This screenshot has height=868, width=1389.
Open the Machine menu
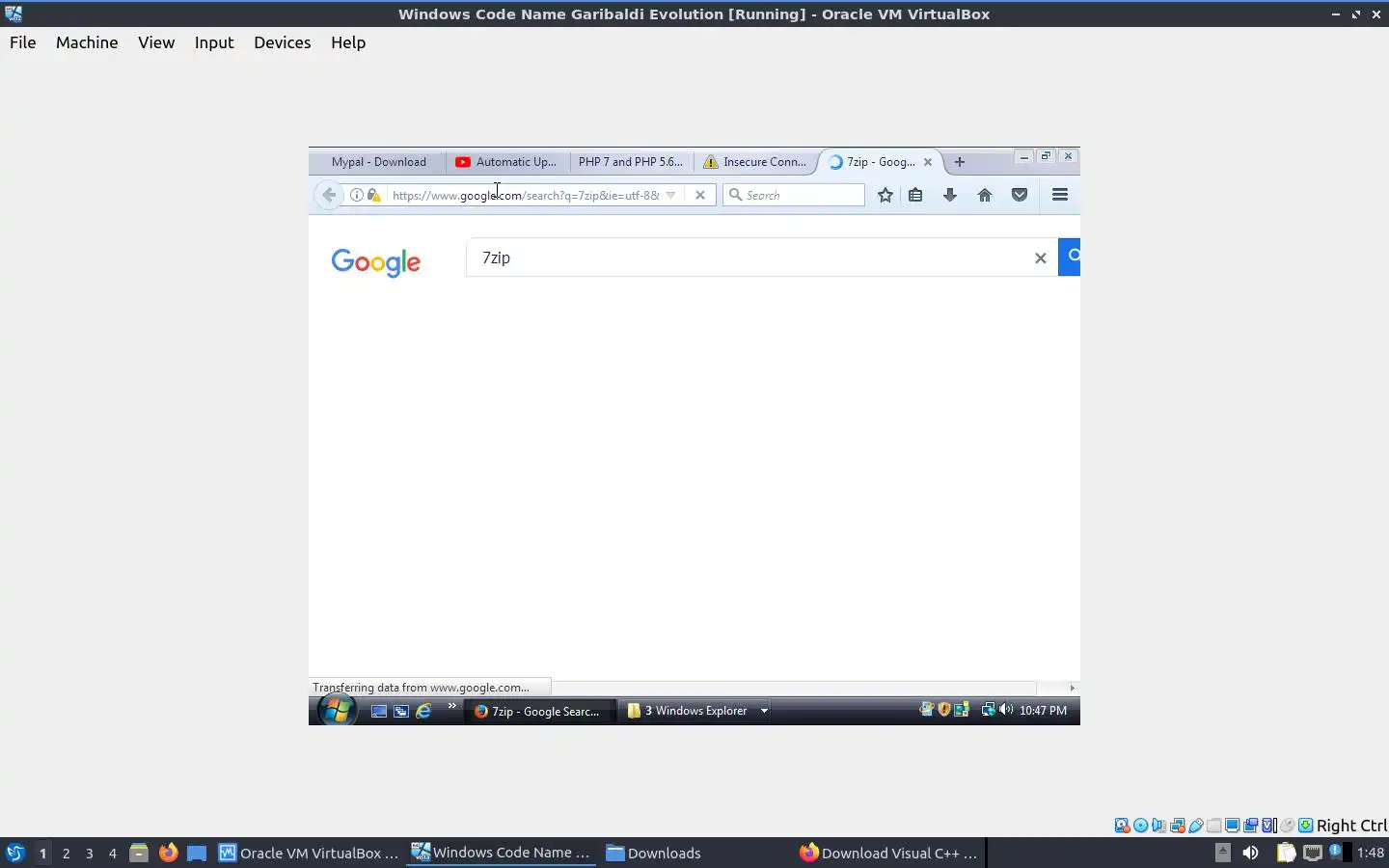pyautogui.click(x=87, y=42)
